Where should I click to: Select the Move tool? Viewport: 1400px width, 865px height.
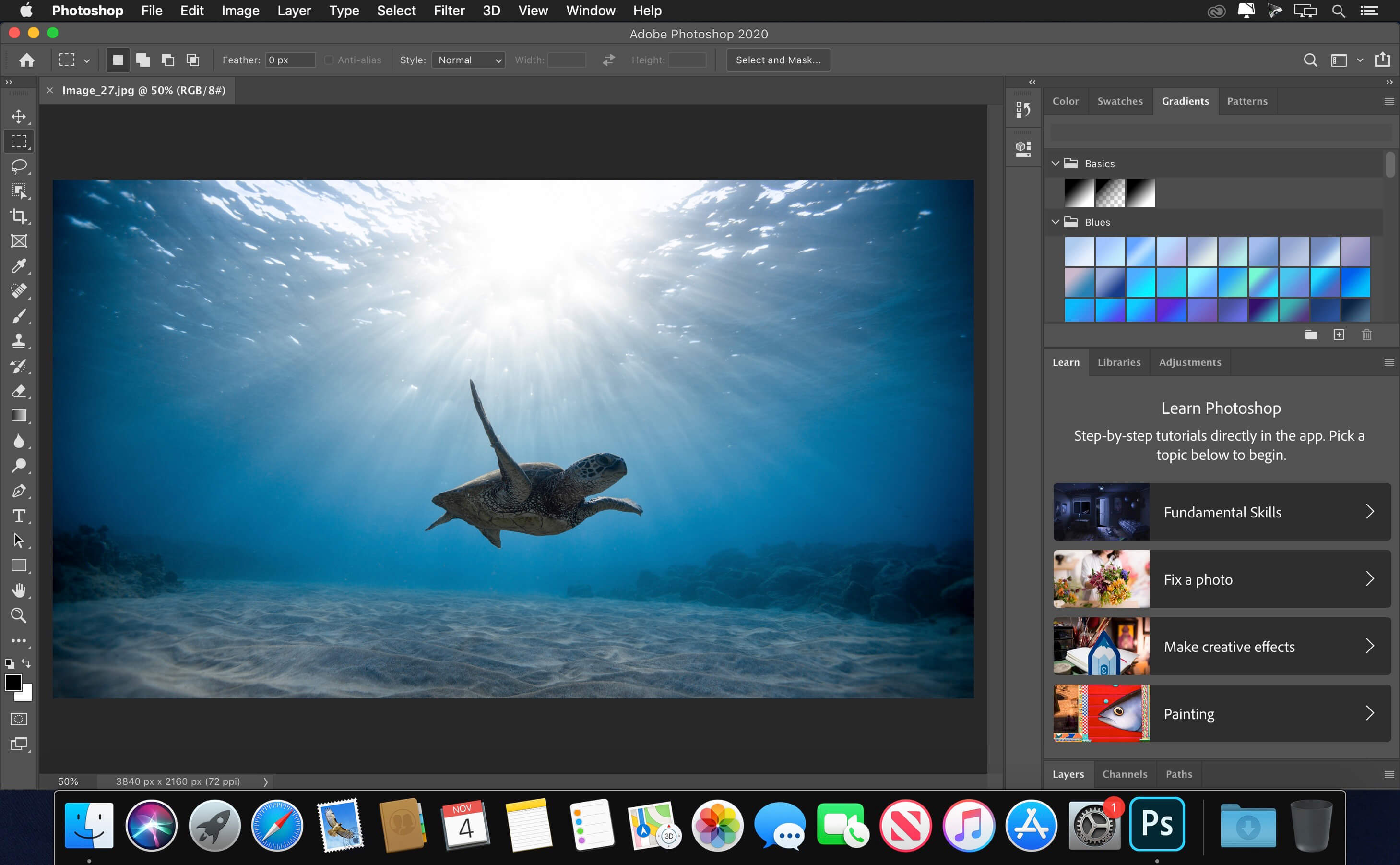[x=19, y=116]
